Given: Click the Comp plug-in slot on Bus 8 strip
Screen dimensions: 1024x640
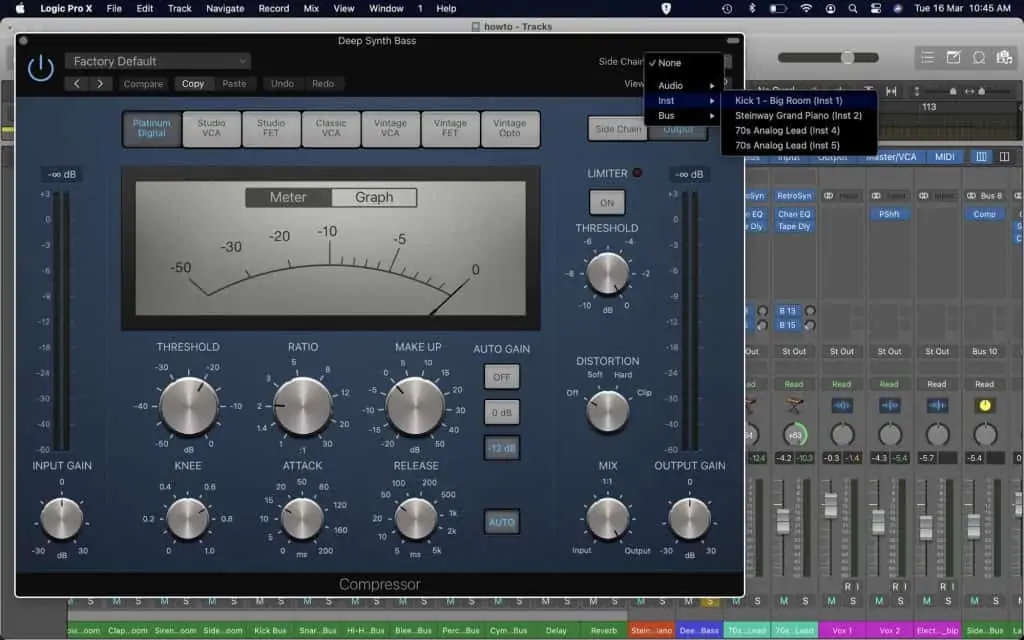Looking at the screenshot, I should click(985, 214).
